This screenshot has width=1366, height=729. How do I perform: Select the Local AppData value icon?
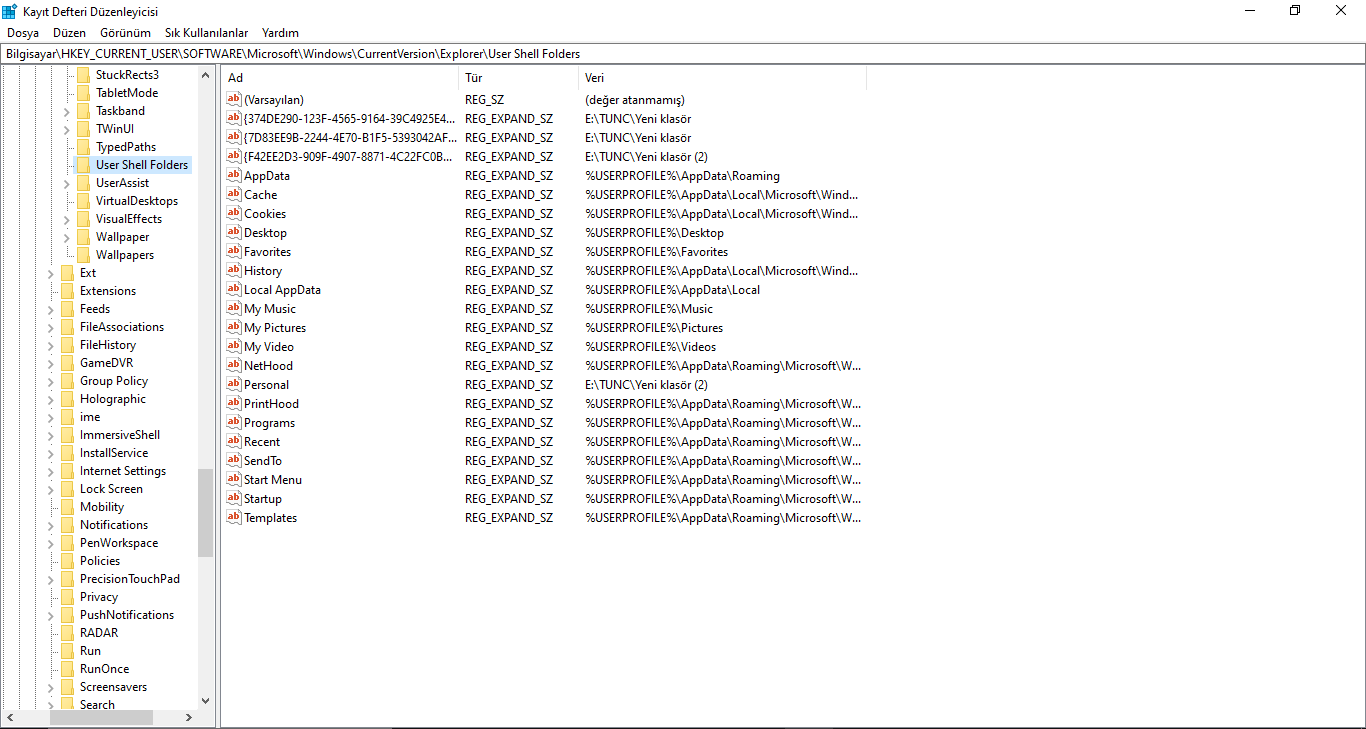[234, 289]
